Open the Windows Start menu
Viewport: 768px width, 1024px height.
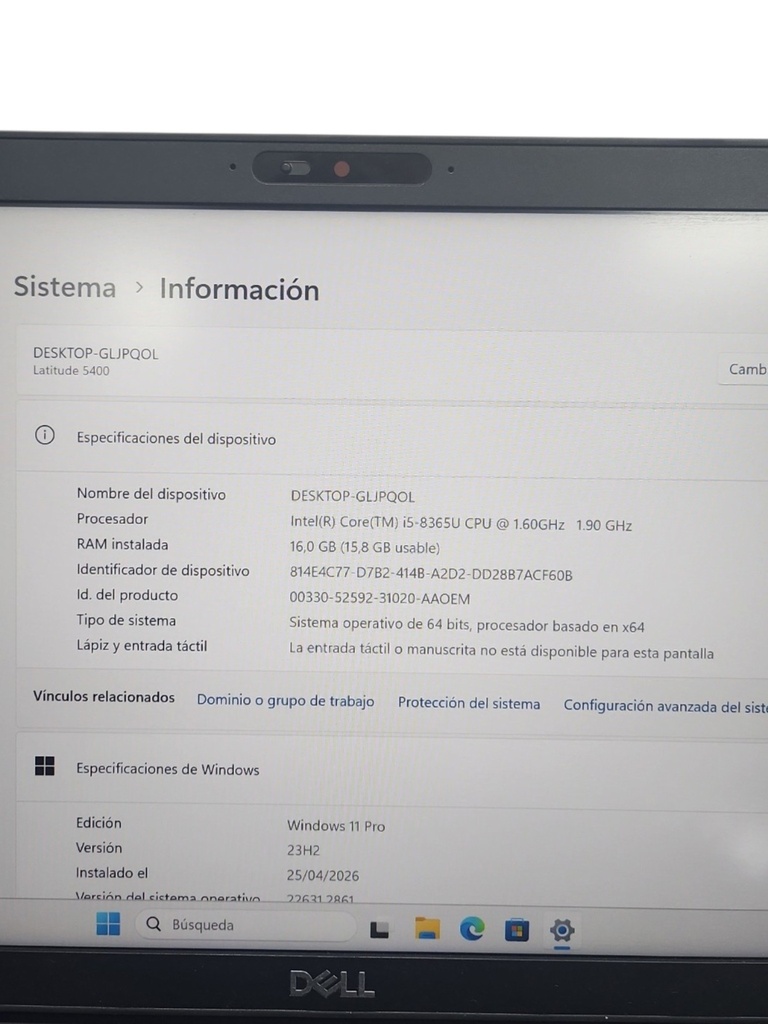click(x=108, y=924)
